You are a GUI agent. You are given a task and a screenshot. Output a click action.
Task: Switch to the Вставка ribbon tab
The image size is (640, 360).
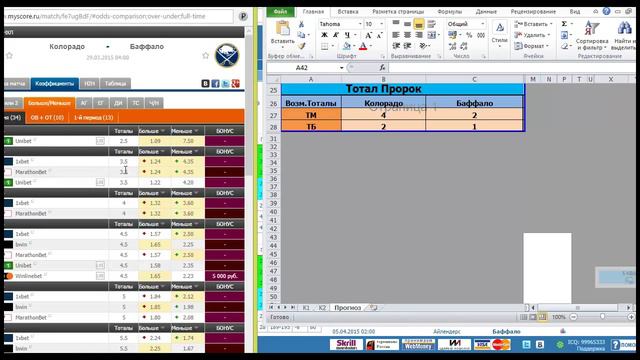pos(348,11)
